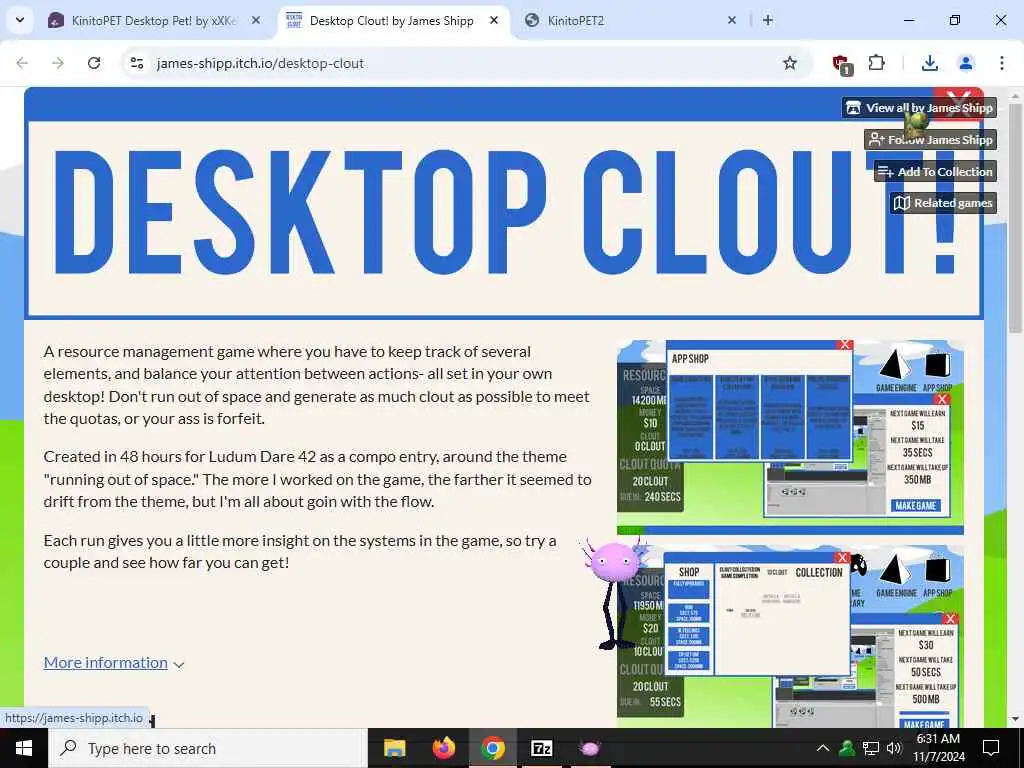Click the page vertical scrollbar thumb
This screenshot has width=1024, height=768.
click(1015, 219)
